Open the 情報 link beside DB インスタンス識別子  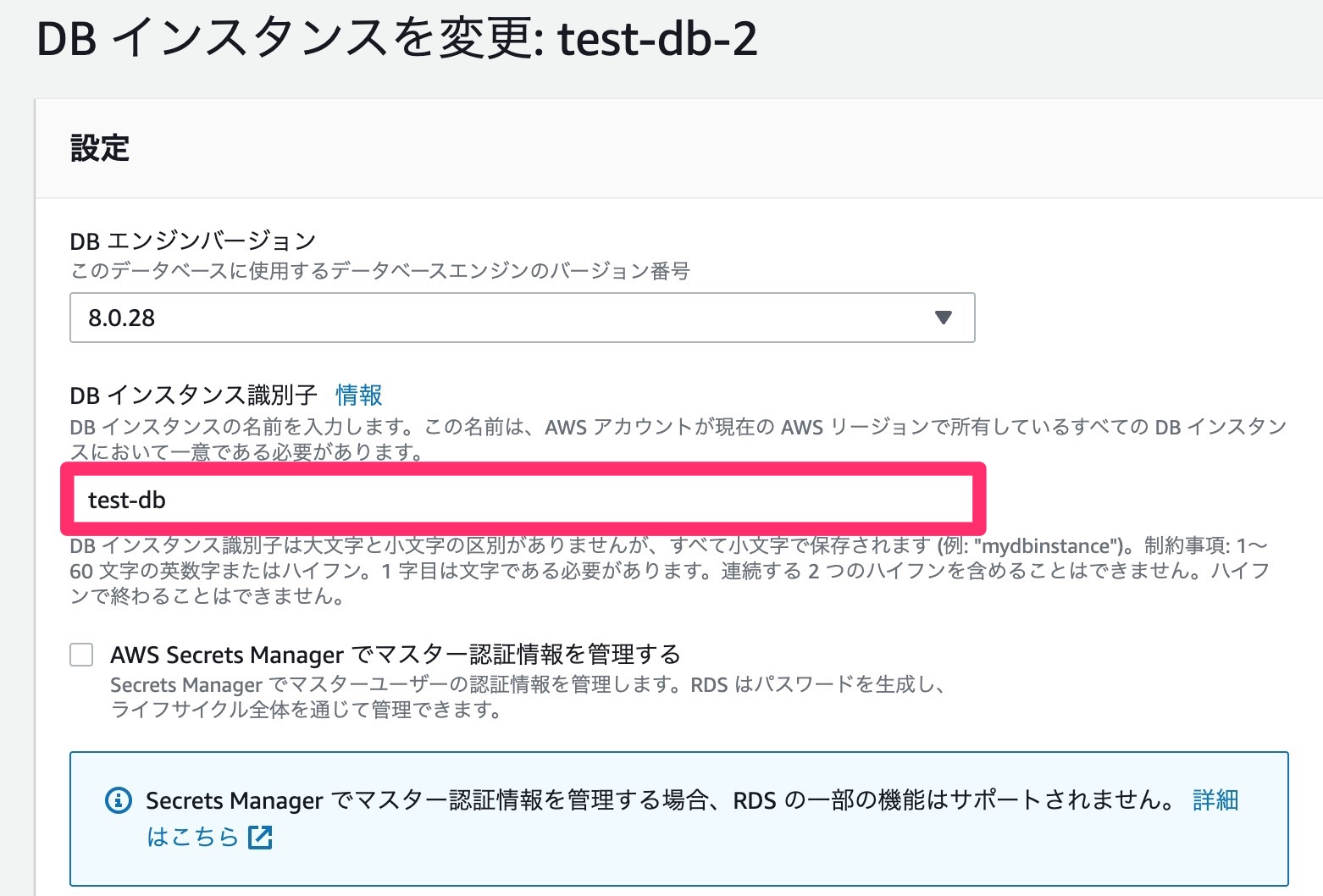358,395
